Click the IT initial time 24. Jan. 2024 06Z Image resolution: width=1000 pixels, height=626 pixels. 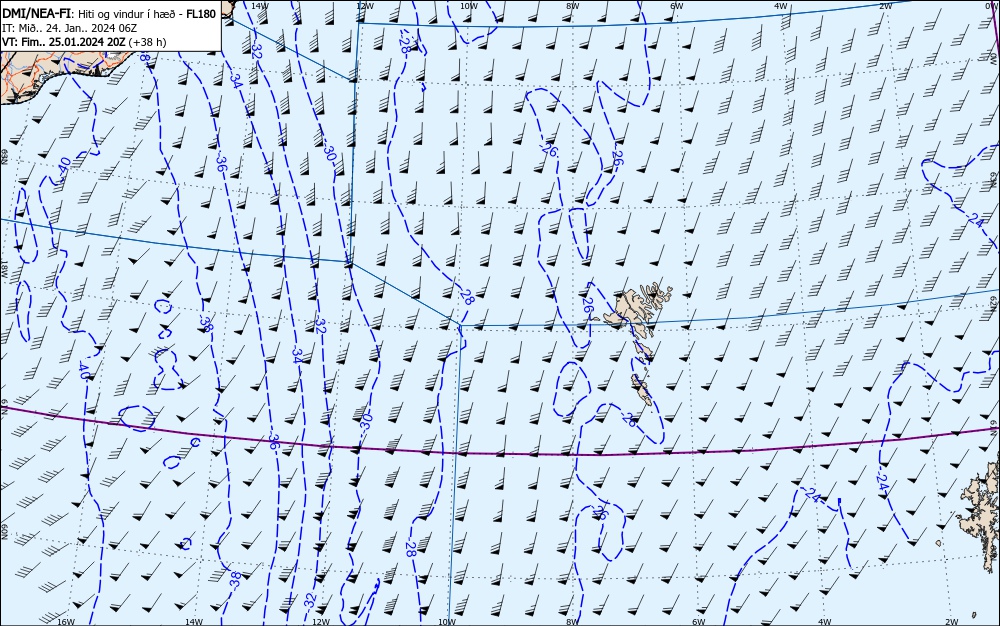pyautogui.click(x=69, y=28)
